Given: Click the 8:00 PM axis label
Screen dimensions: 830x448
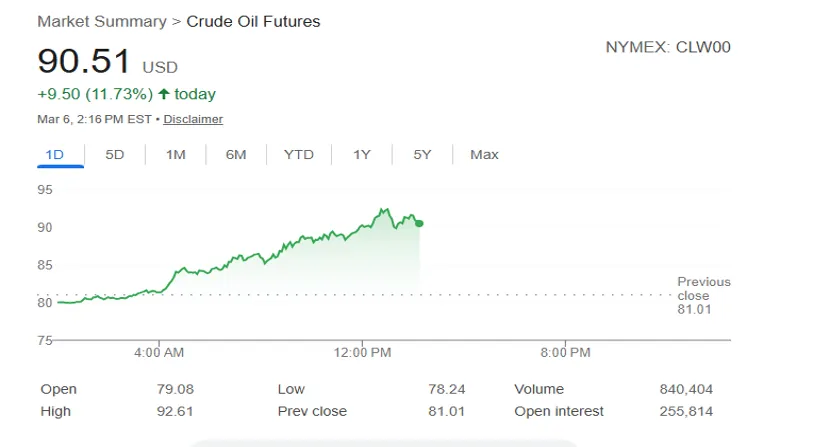Looking at the screenshot, I should pos(566,352).
